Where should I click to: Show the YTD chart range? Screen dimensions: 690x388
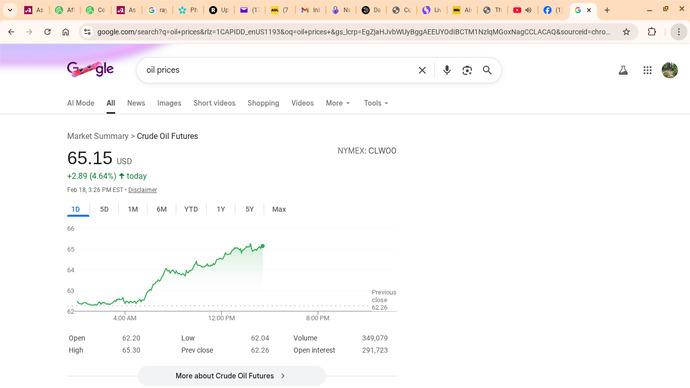[x=191, y=209]
